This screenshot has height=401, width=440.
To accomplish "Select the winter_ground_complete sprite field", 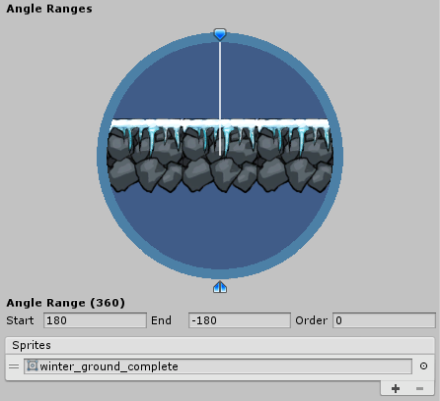I will pyautogui.click(x=218, y=366).
